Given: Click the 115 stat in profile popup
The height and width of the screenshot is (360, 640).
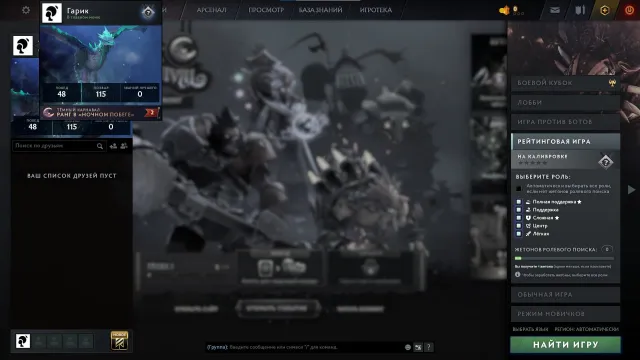Looking at the screenshot, I should click(x=101, y=93).
